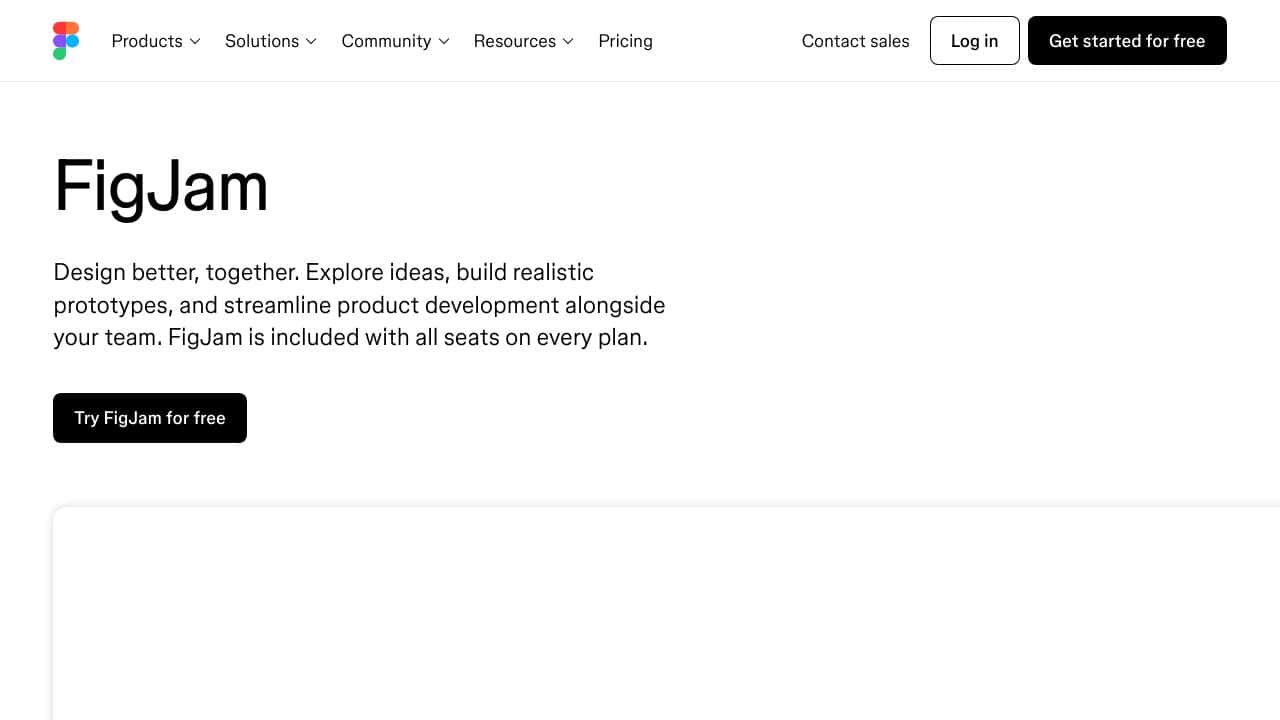Click the blank header area before Contact sales
The width and height of the screenshot is (1280, 720).
click(x=727, y=41)
